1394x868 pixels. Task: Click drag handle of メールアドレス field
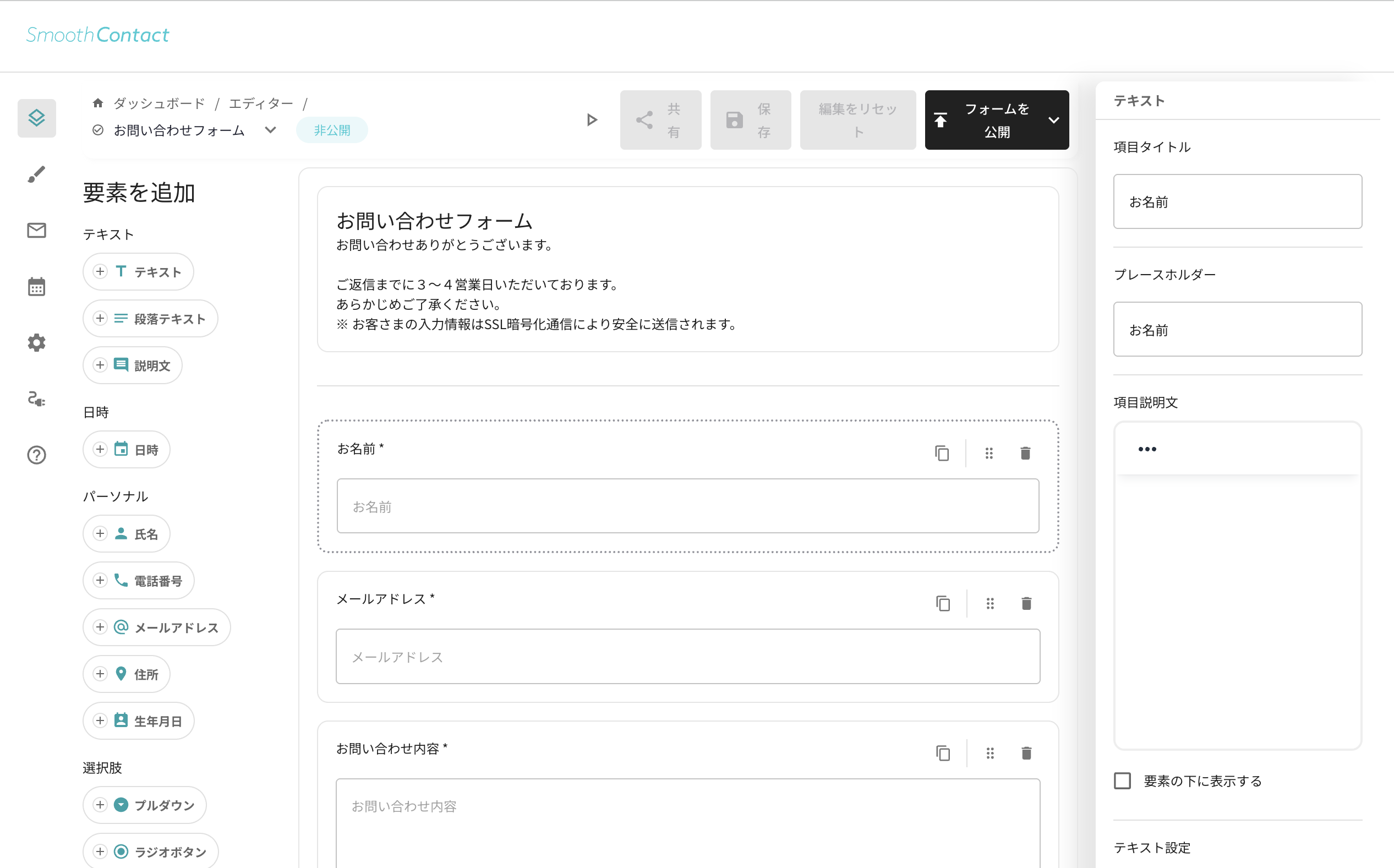point(990,603)
